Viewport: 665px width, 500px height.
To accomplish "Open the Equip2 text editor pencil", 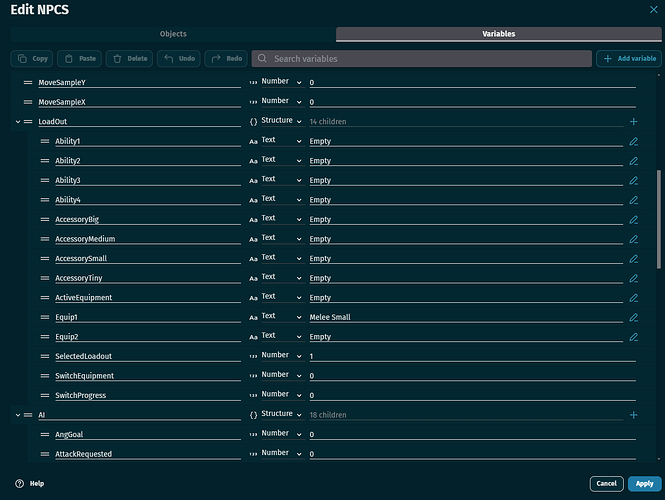I will pos(633,337).
